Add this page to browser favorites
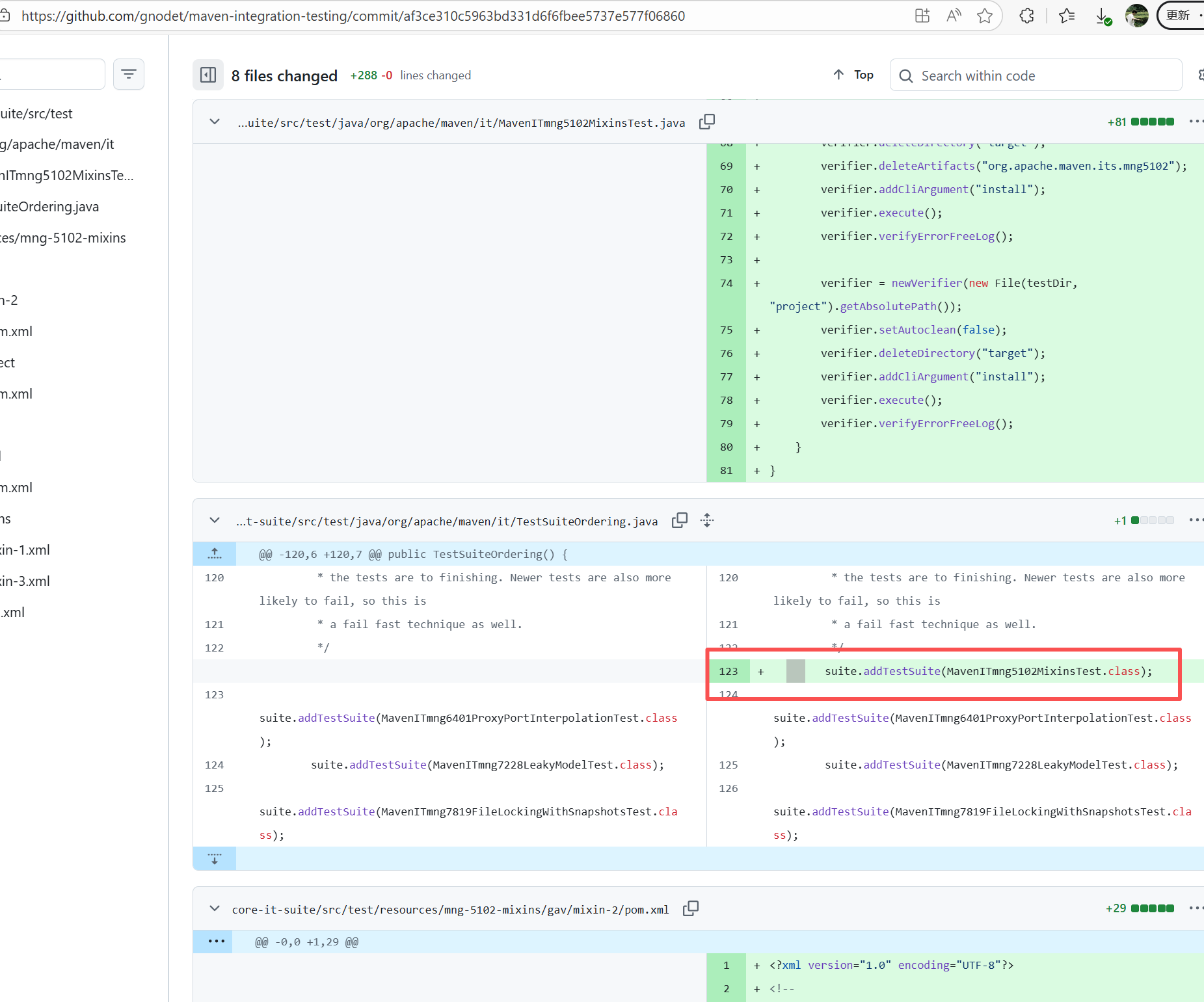1204x1002 pixels. (x=985, y=16)
